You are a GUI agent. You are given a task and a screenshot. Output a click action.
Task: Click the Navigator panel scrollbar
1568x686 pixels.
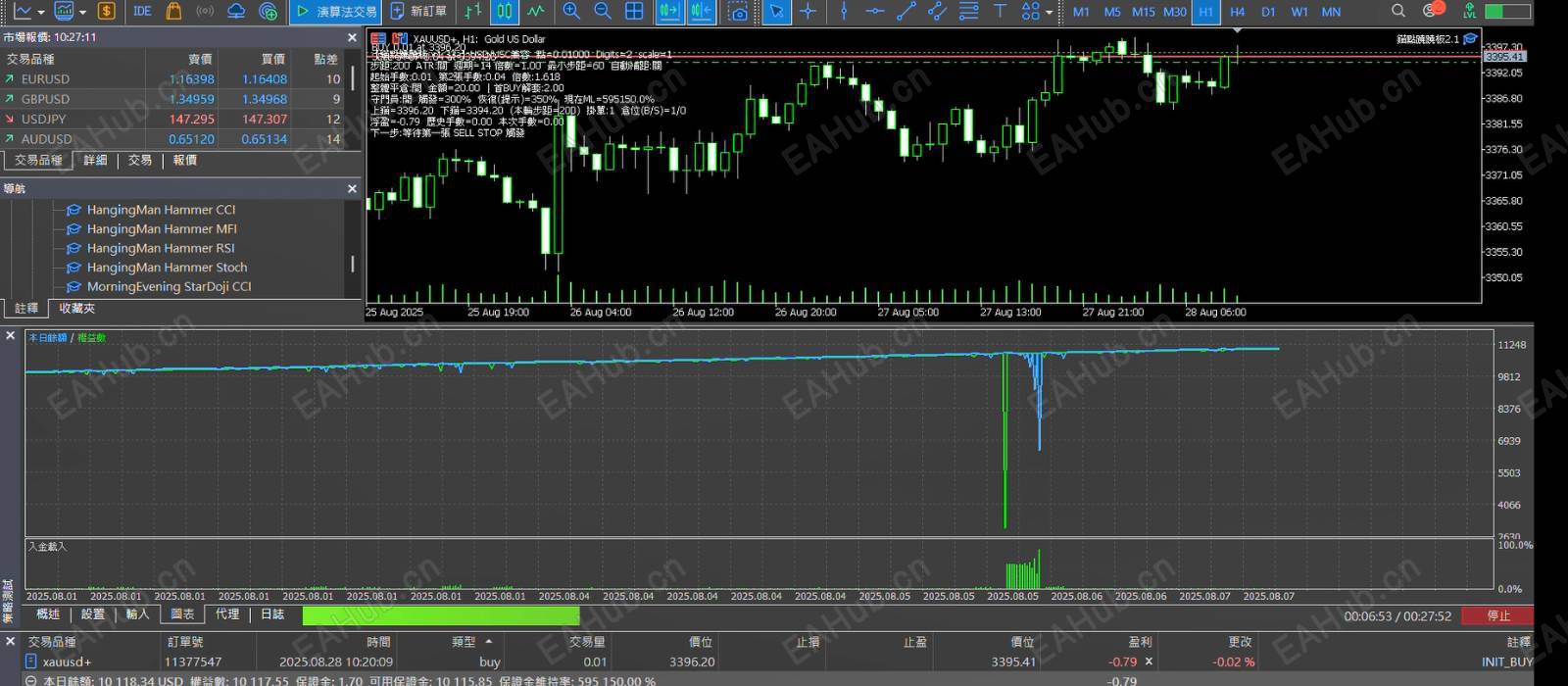coord(352,264)
